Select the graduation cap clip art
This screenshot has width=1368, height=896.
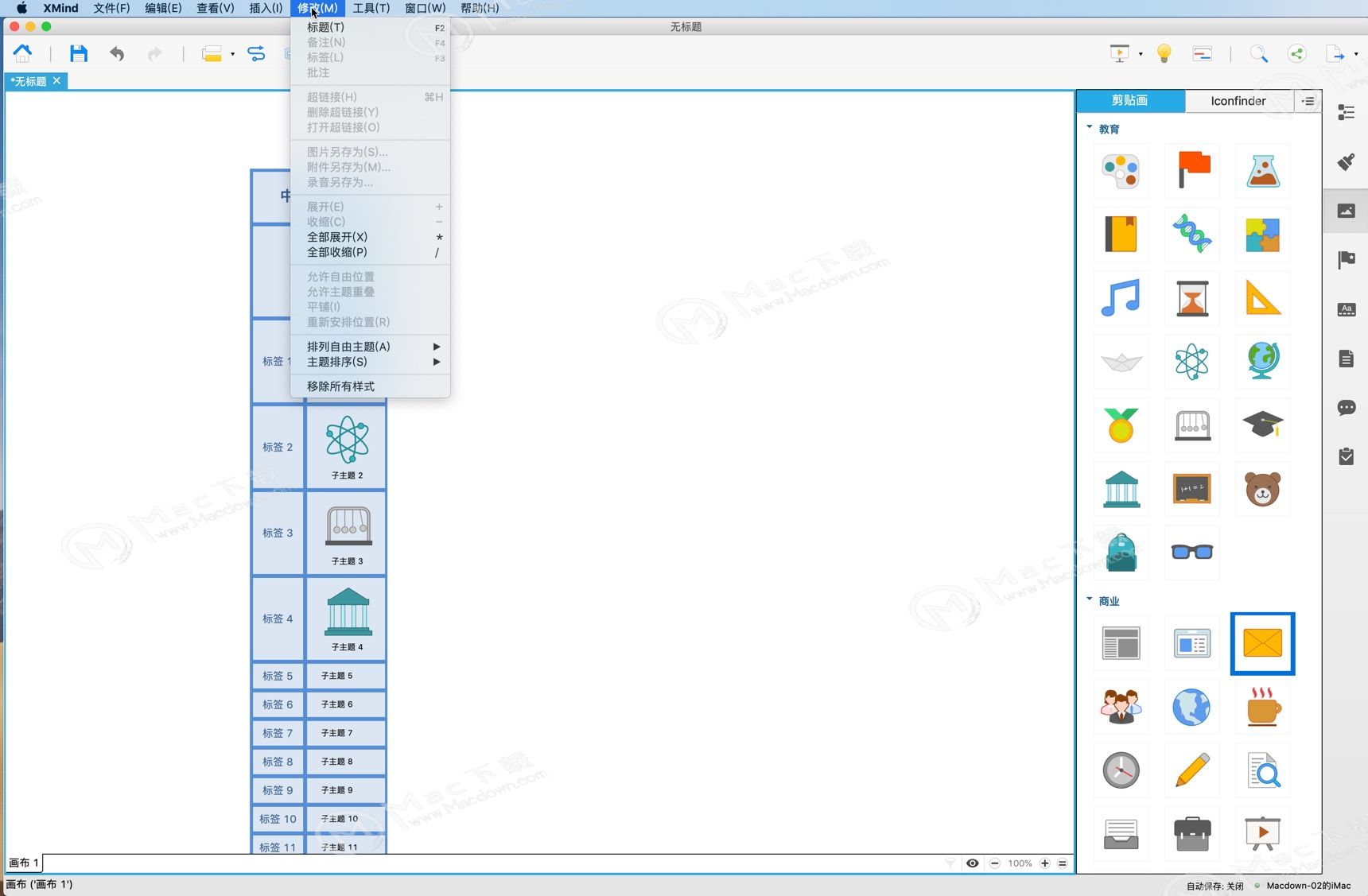(x=1263, y=425)
